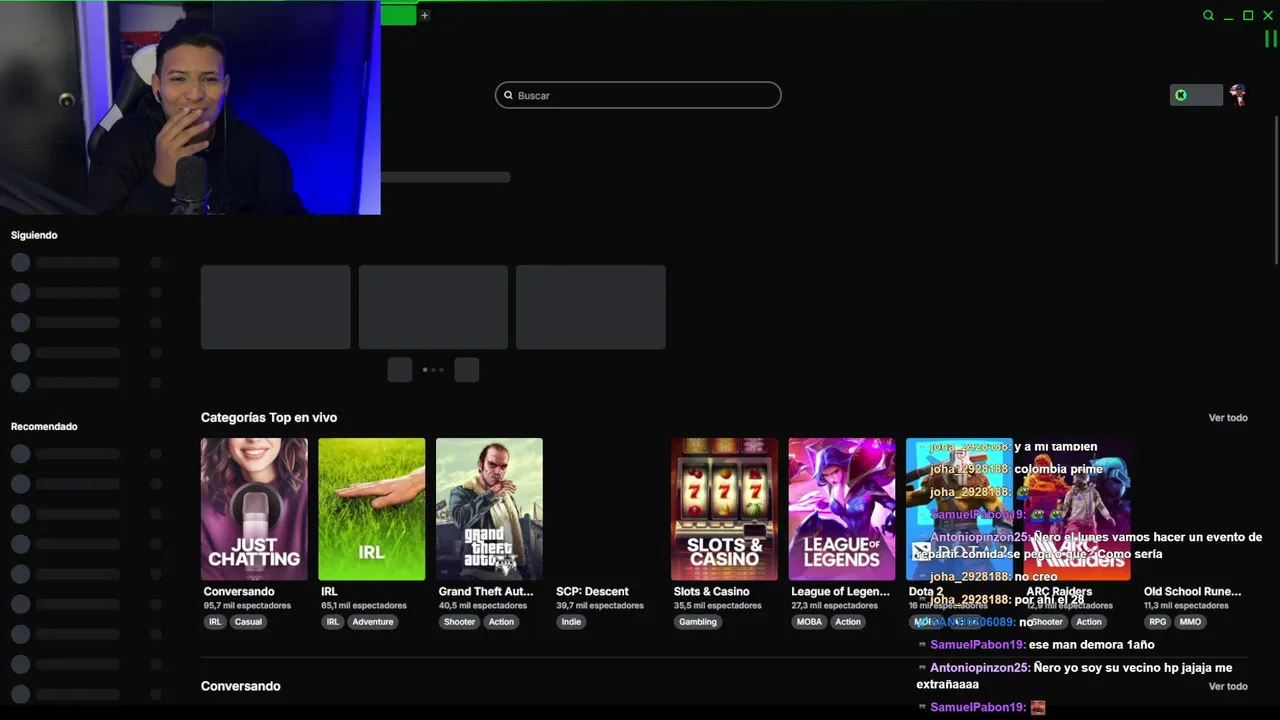Select the Indie tag
1280x720 pixels.
coord(571,622)
